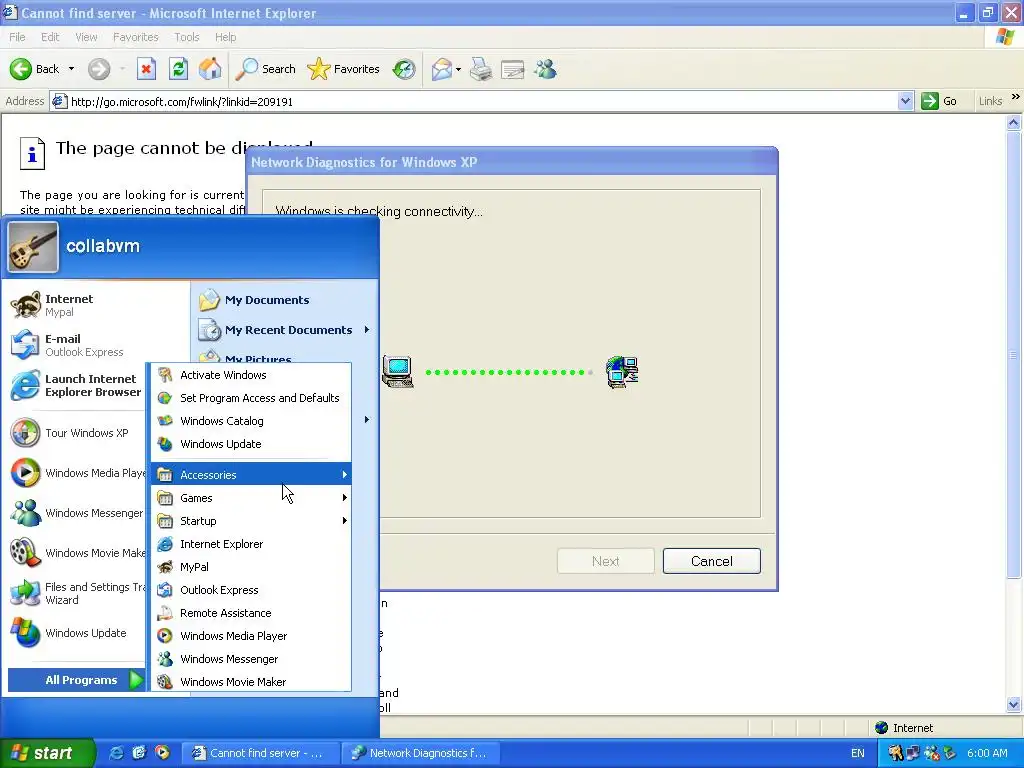Click the Search magnifier in the IE toolbar
The width and height of the screenshot is (1024, 768).
coord(247,69)
